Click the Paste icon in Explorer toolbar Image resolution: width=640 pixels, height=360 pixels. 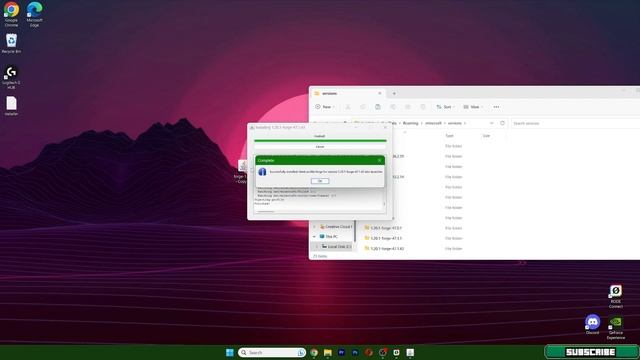[378, 107]
